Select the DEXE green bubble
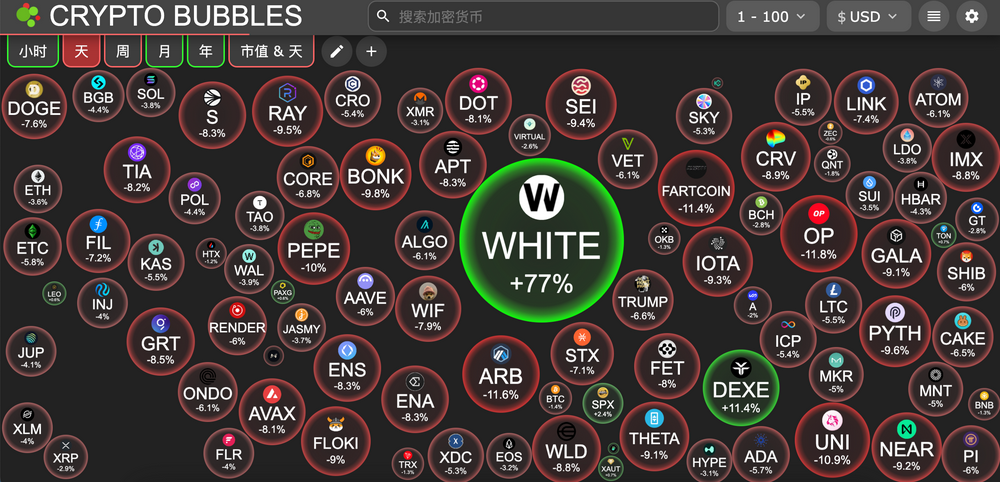Screen dimensions: 1000x482 [741, 389]
